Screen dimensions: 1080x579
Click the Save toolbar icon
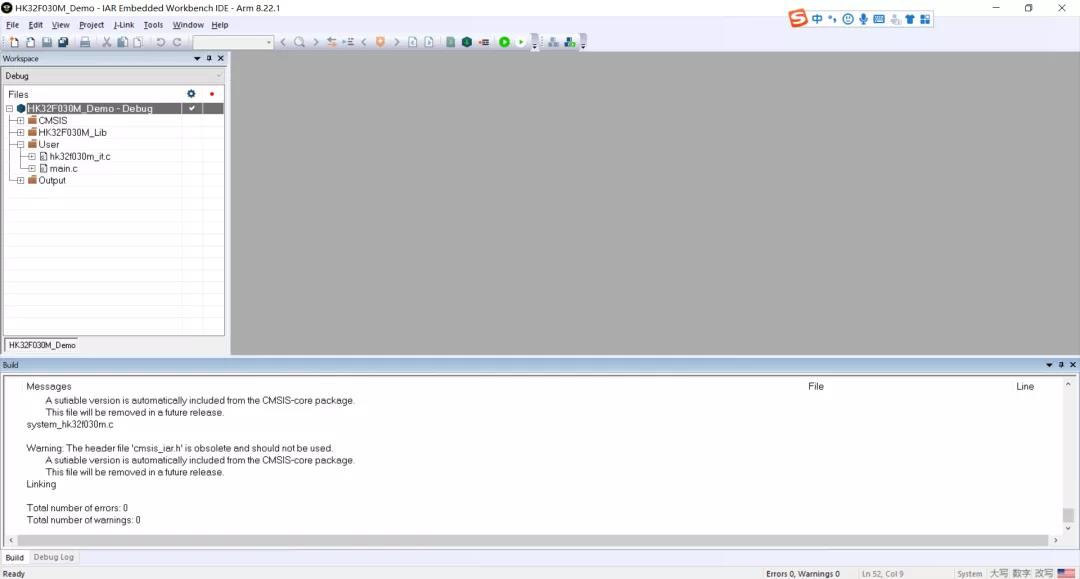click(x=47, y=42)
